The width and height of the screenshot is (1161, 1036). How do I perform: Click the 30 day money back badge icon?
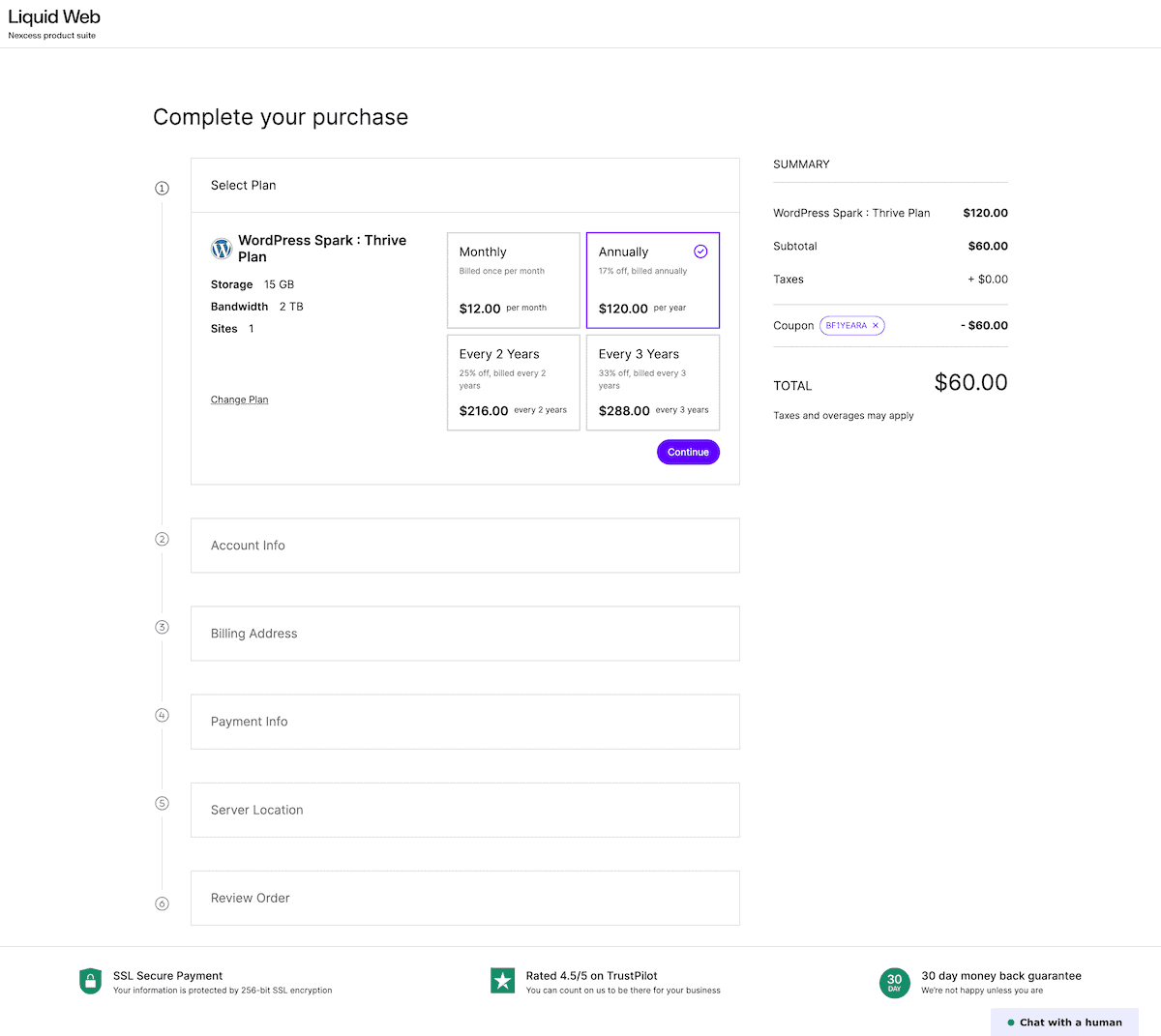[x=894, y=983]
